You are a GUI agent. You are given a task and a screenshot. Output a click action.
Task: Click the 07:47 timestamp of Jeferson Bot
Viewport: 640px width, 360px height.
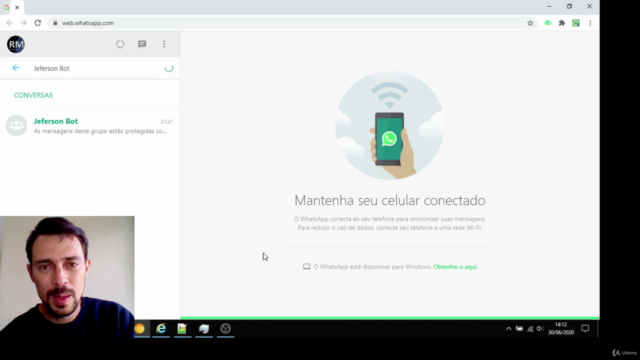[x=167, y=122]
